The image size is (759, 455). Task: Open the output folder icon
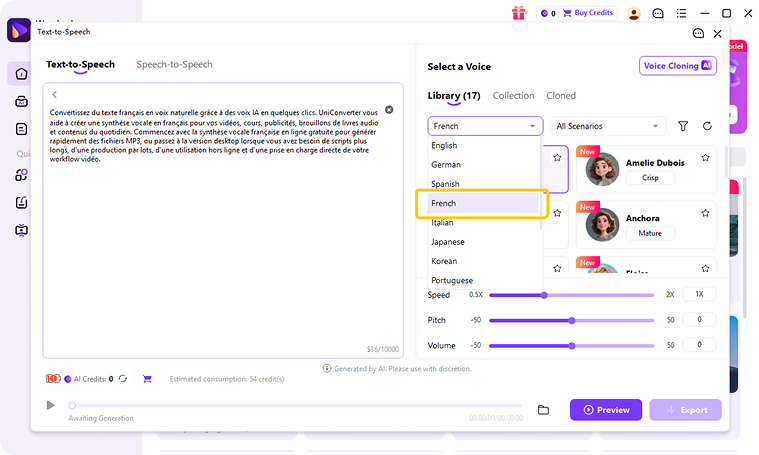point(543,410)
